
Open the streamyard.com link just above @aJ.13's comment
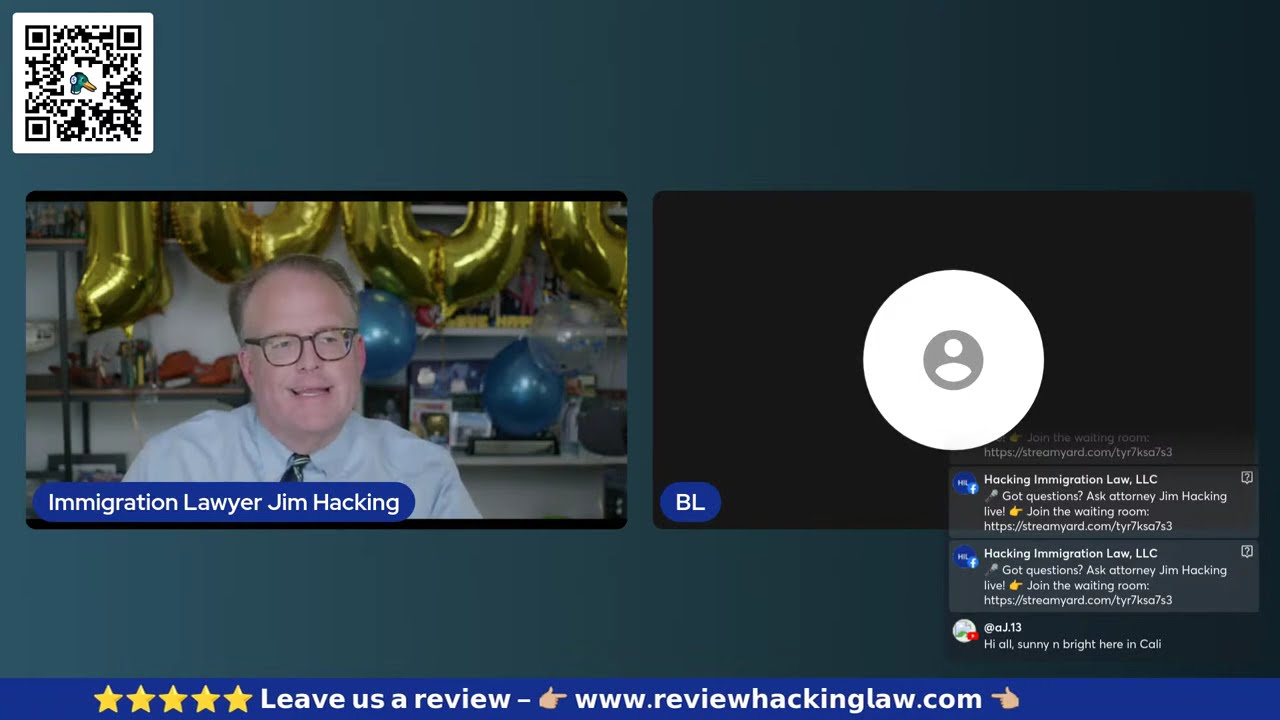[x=1078, y=600]
